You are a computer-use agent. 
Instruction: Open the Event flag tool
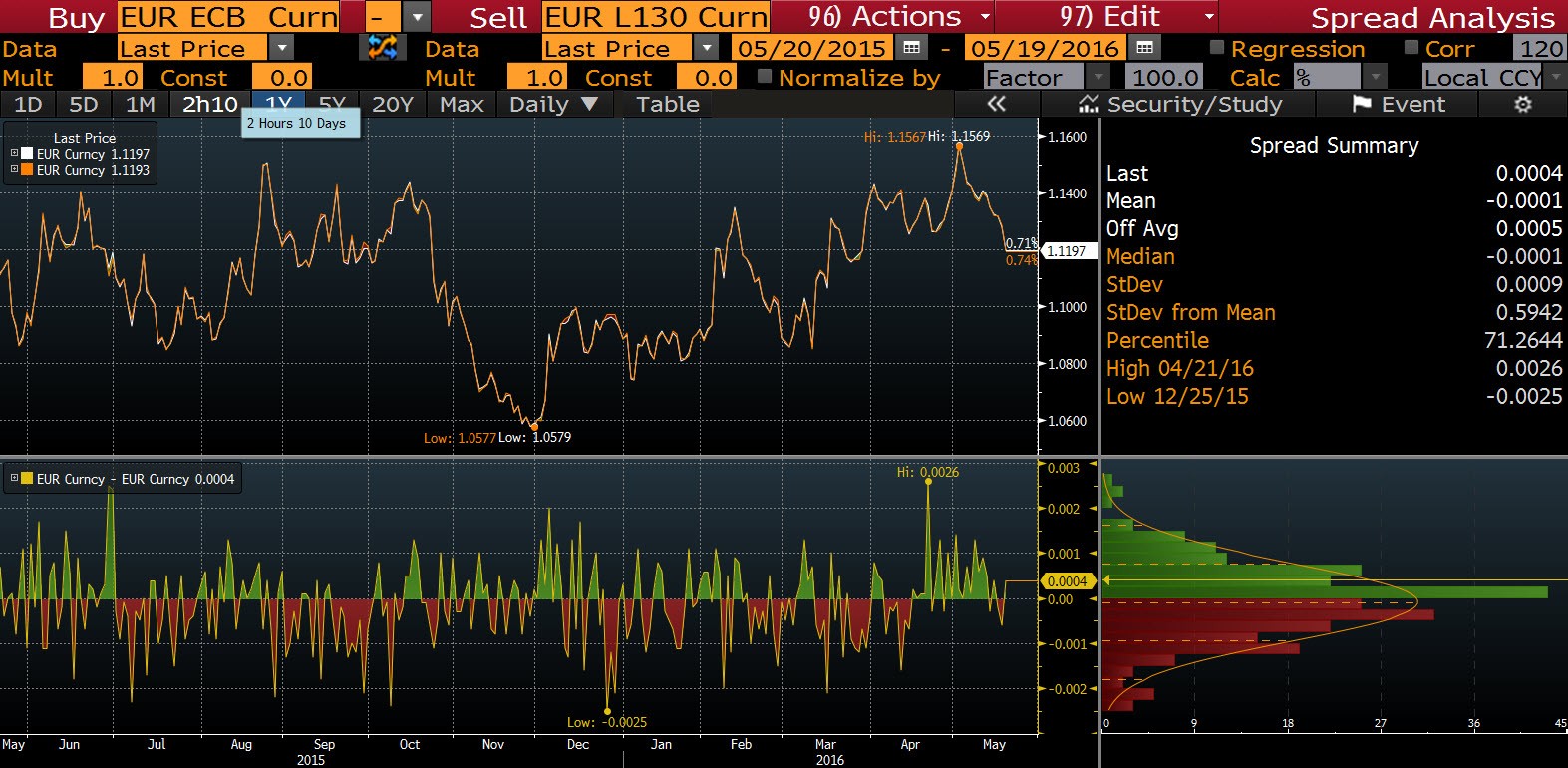click(x=1399, y=105)
